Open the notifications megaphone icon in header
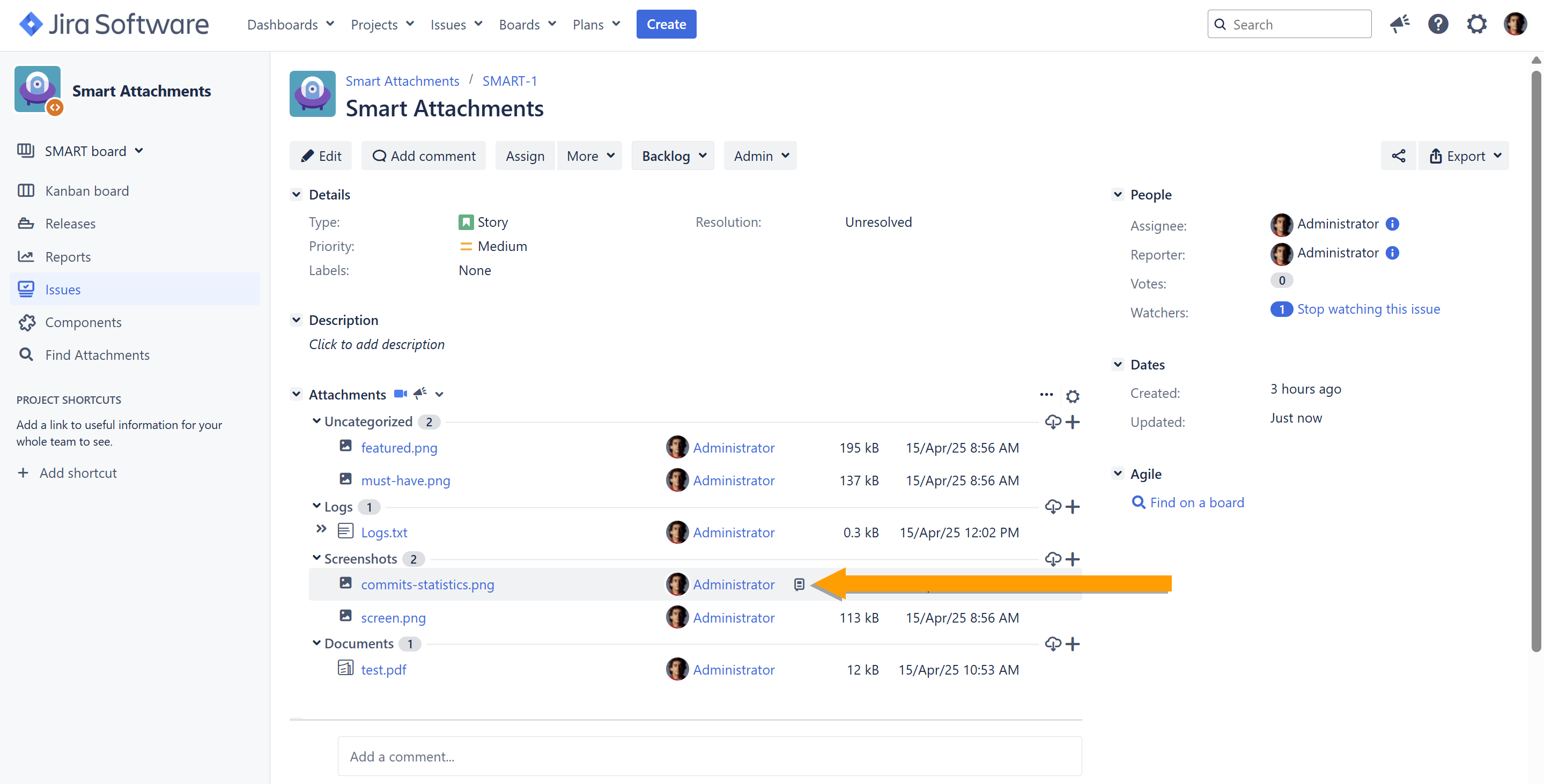The width and height of the screenshot is (1544, 784). click(1400, 24)
